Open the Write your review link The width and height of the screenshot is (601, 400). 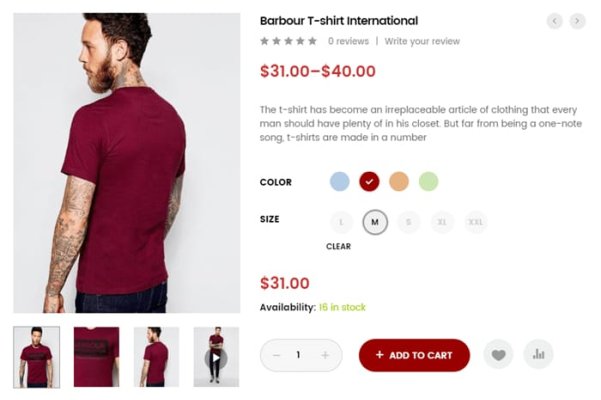[422, 41]
